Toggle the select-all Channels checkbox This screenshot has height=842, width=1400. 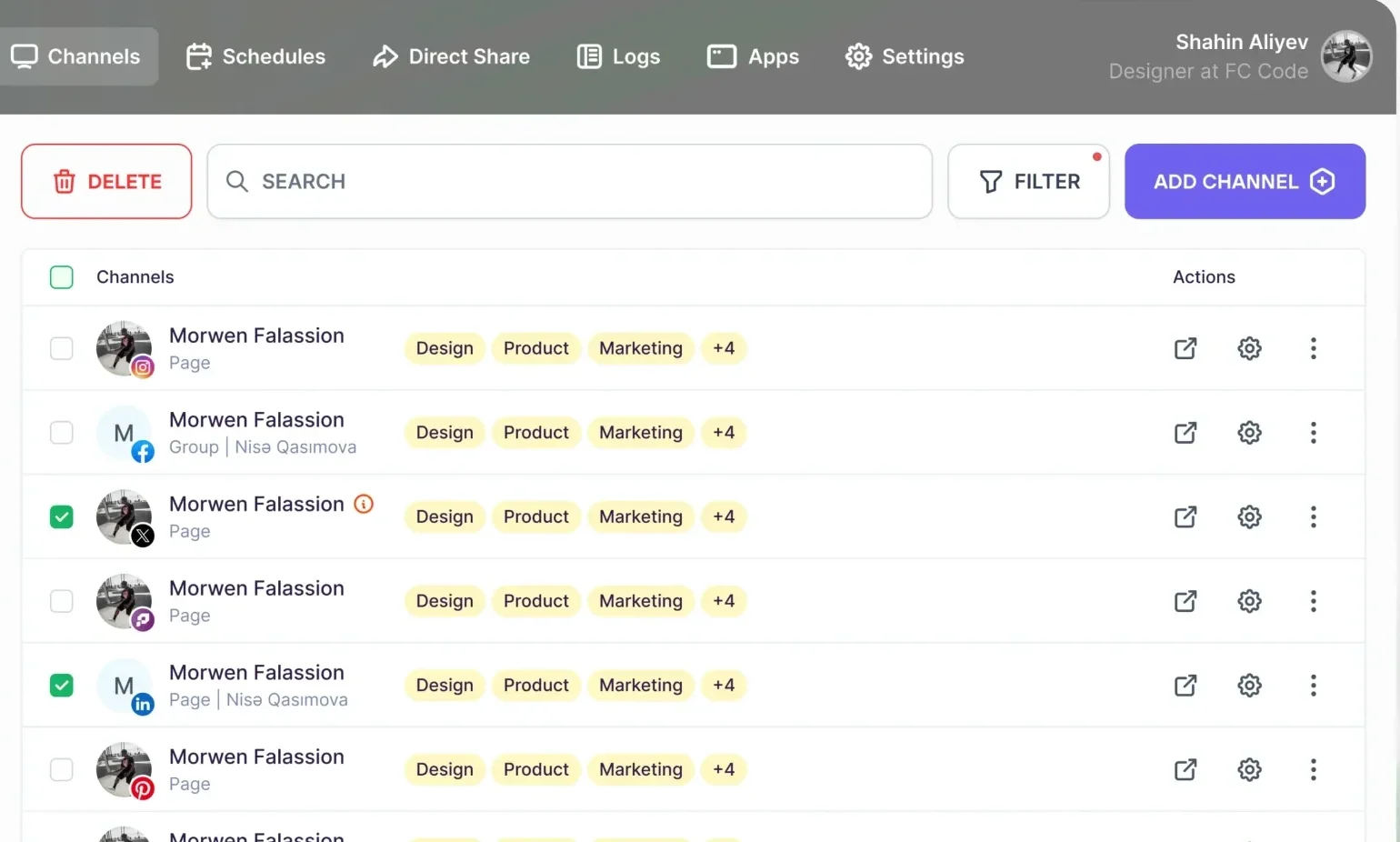pos(62,277)
